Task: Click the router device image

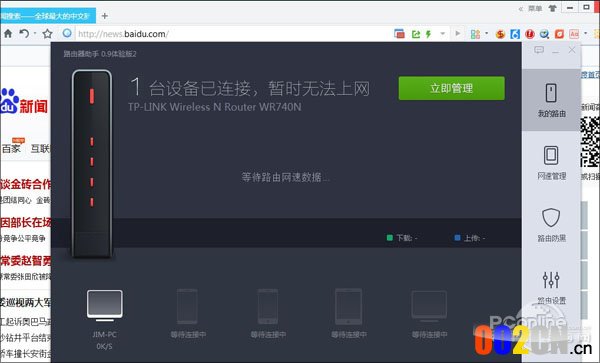Action: pyautogui.click(x=92, y=164)
